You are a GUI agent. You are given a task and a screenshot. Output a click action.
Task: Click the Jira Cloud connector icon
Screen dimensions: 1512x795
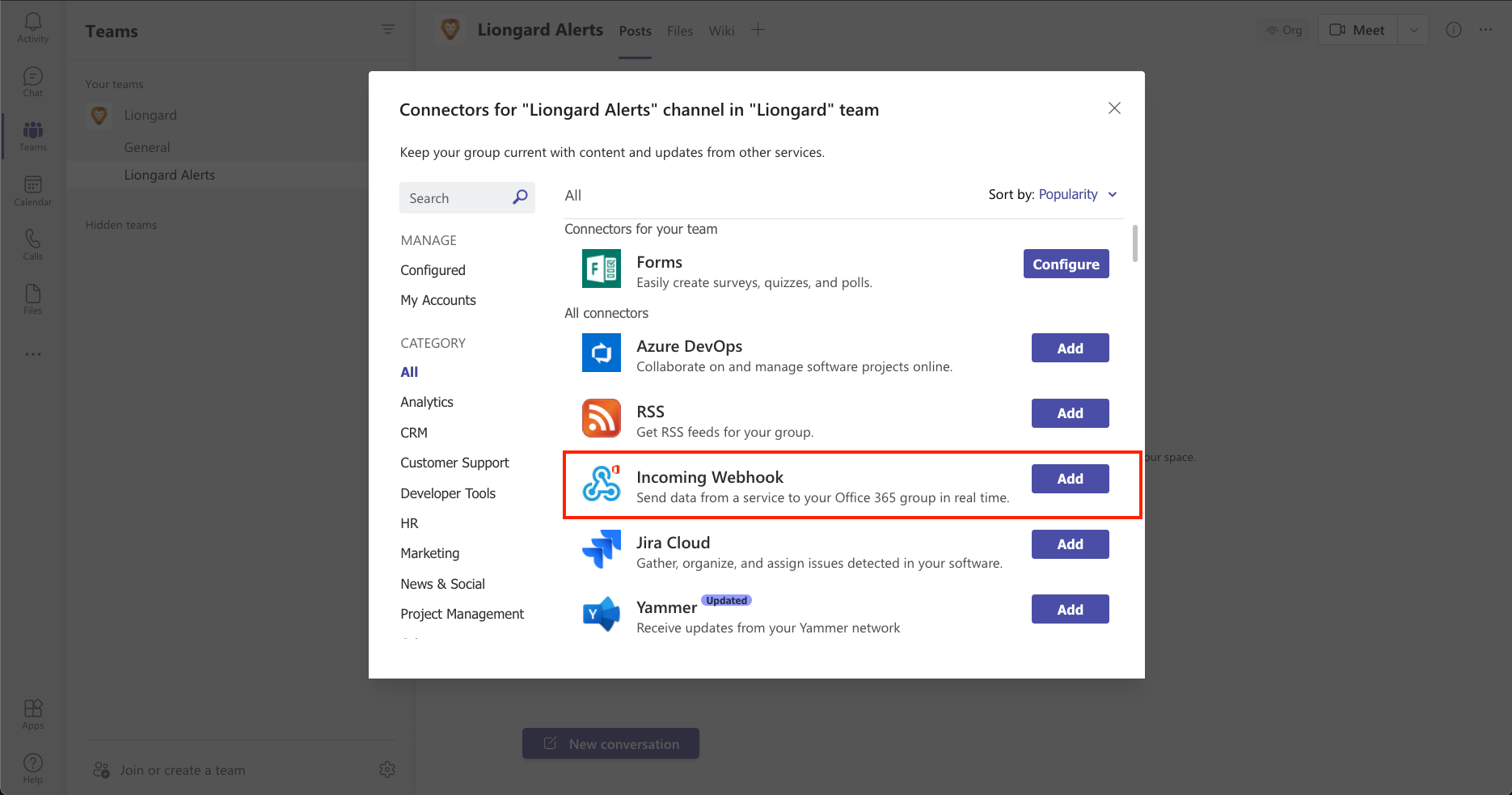[x=602, y=549]
